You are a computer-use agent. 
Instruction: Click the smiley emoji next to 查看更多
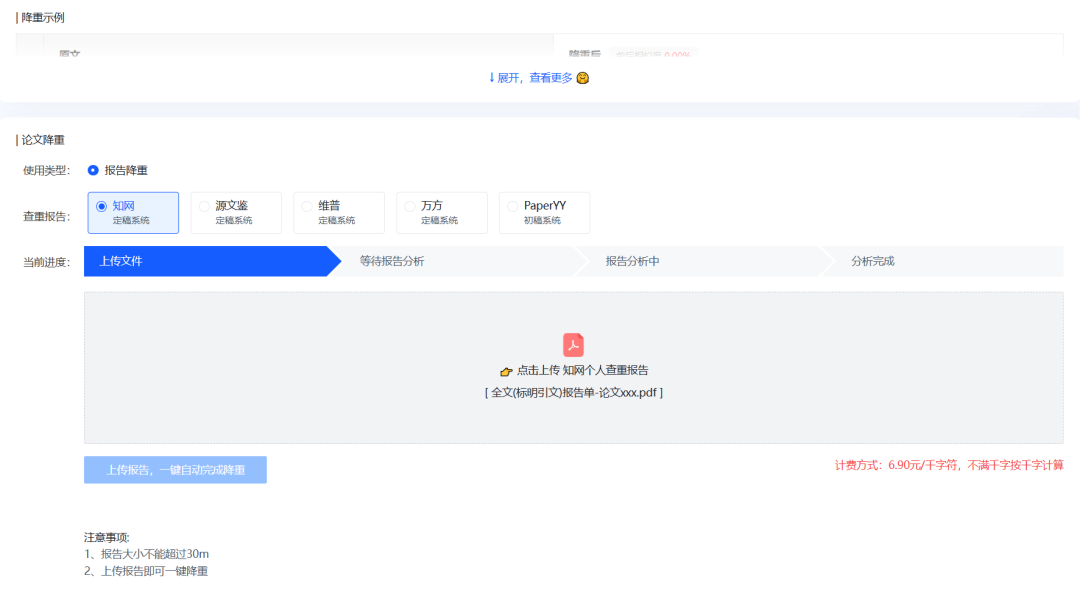[x=583, y=78]
